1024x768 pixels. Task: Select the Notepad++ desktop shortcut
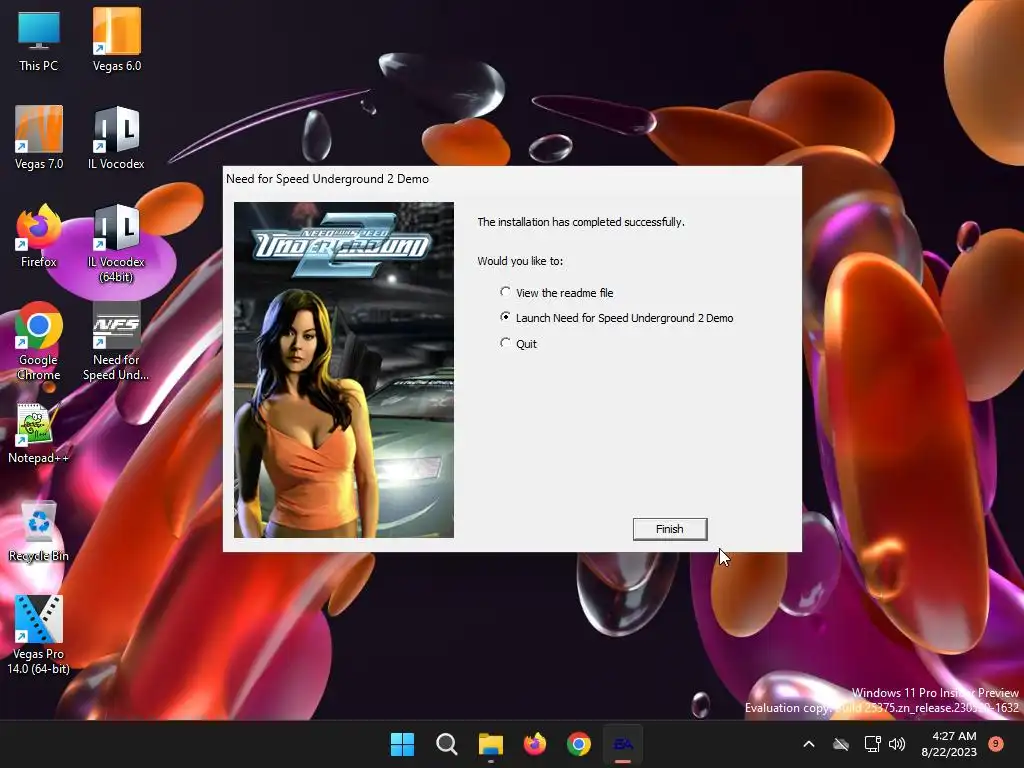(39, 433)
